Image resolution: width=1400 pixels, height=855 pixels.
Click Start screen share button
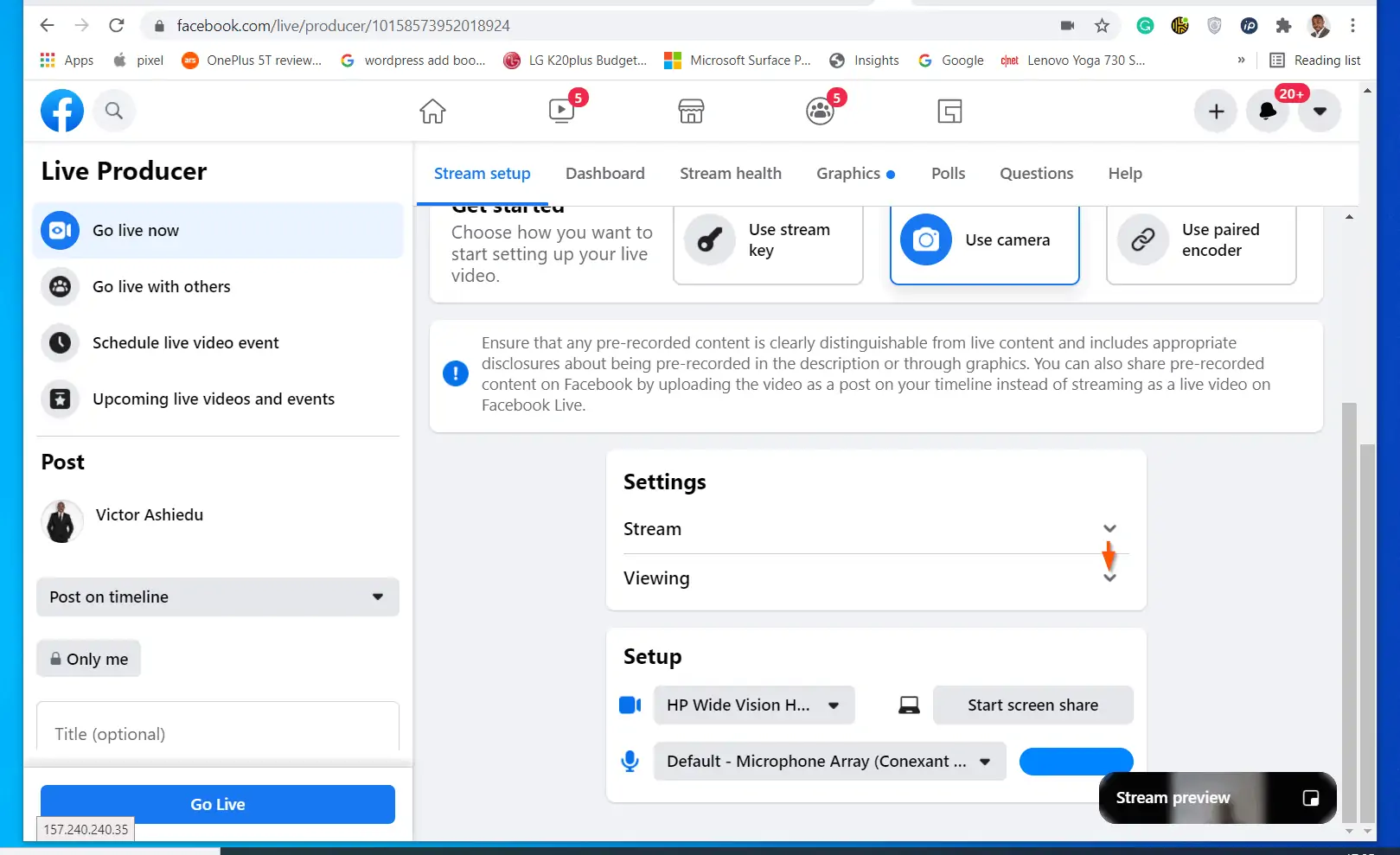tap(1032, 705)
